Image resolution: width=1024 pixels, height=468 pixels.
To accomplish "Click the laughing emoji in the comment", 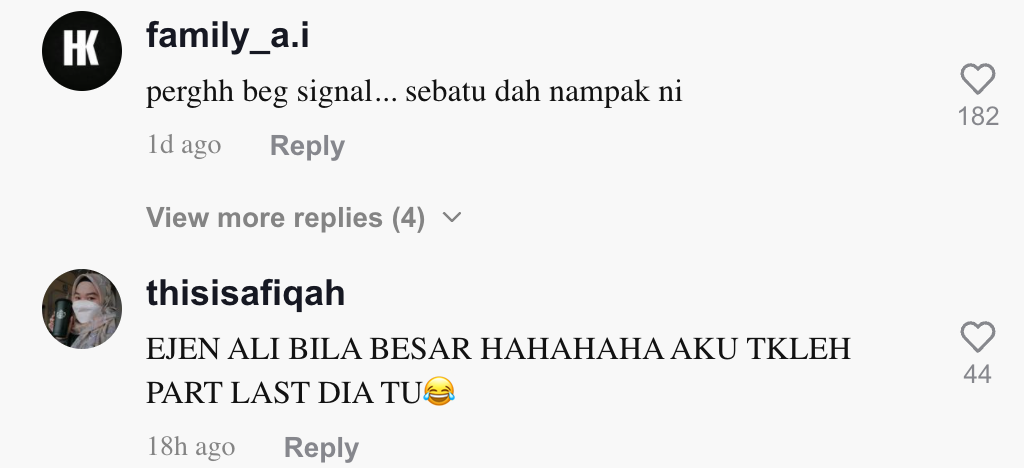I will click(439, 392).
